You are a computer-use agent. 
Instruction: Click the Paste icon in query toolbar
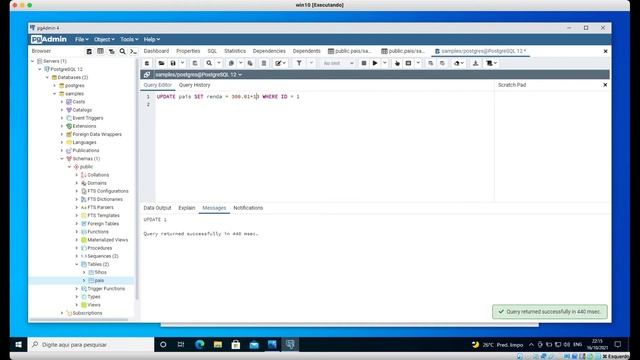point(250,63)
